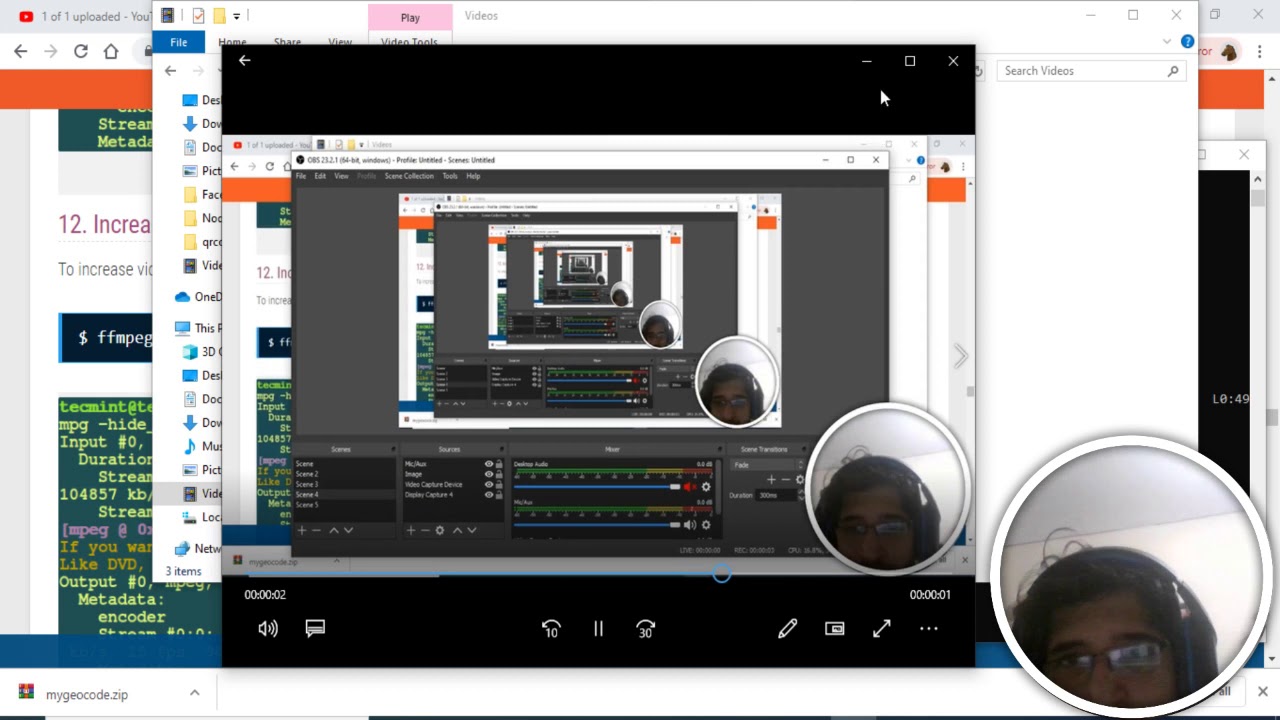Pause the playing video
Screen dimensions: 1280x720
tap(598, 628)
